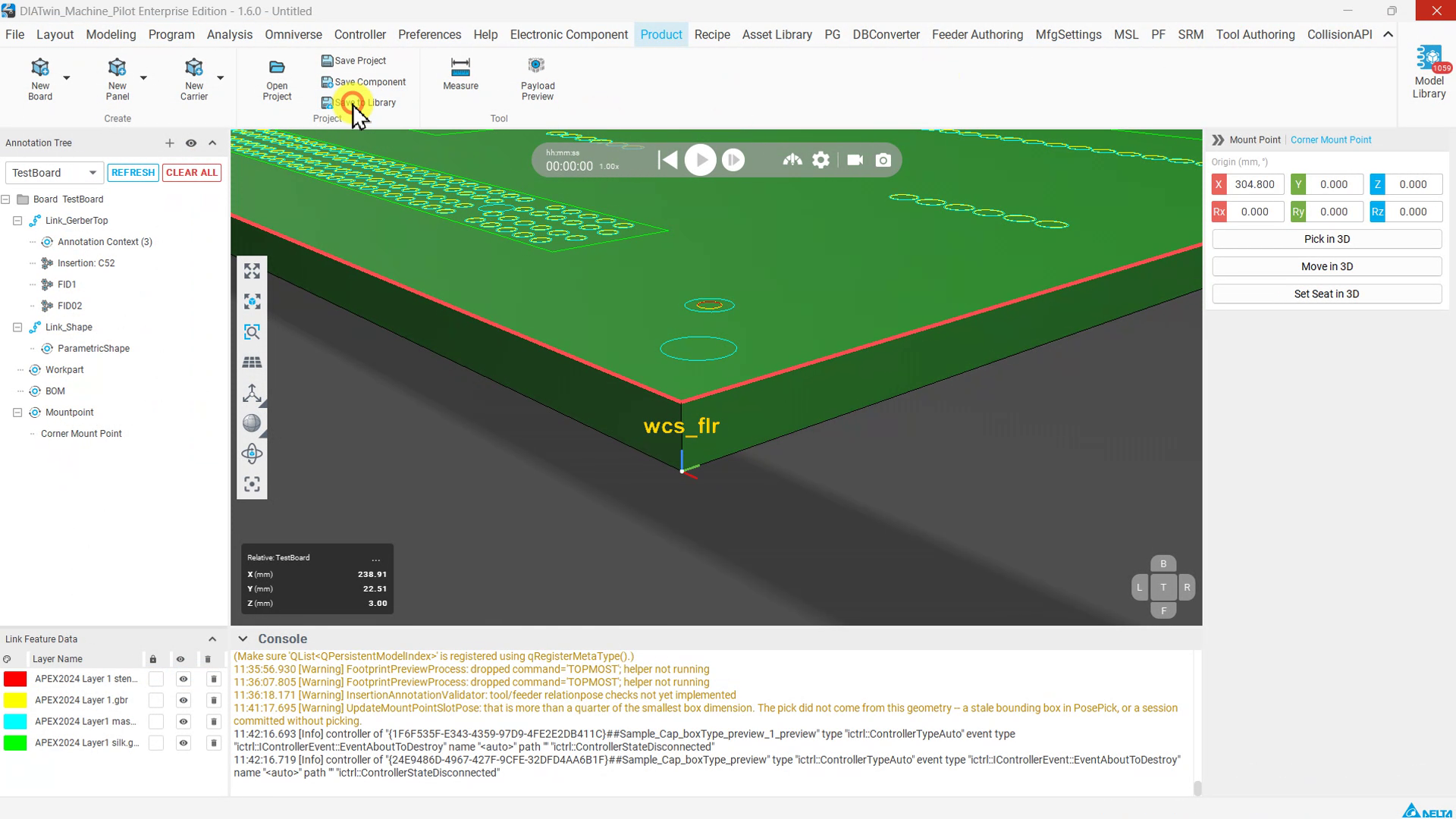Toggle Annotation Tree visibility eye
The width and height of the screenshot is (1456, 819).
[191, 143]
